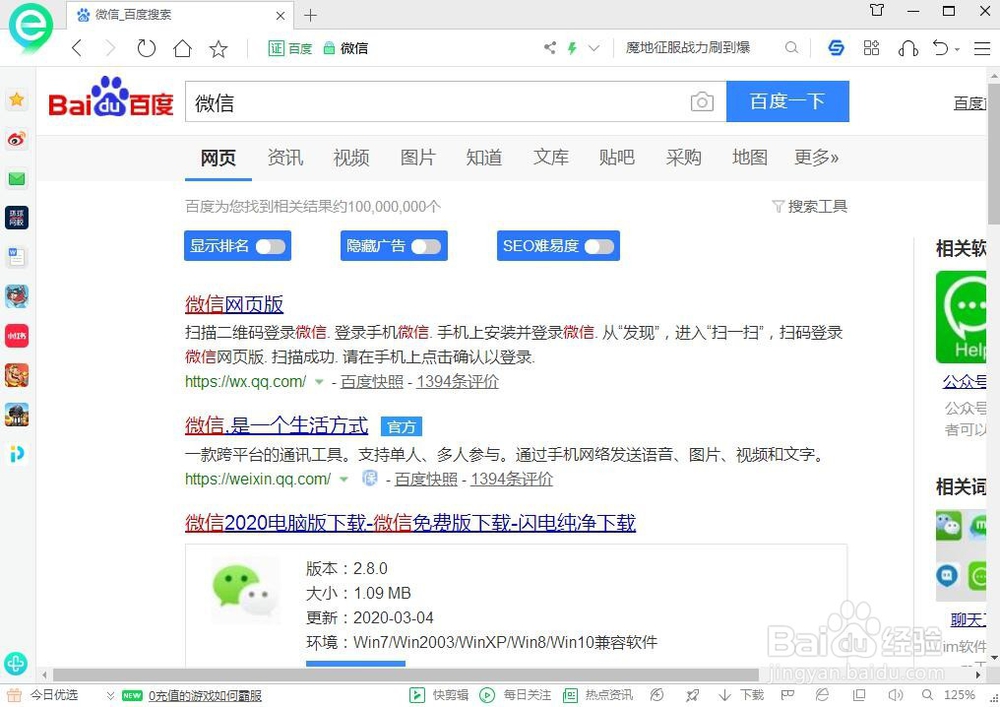Open 百度快照 for the wx.qq.com result
The width and height of the screenshot is (1000, 707).
pos(372,382)
